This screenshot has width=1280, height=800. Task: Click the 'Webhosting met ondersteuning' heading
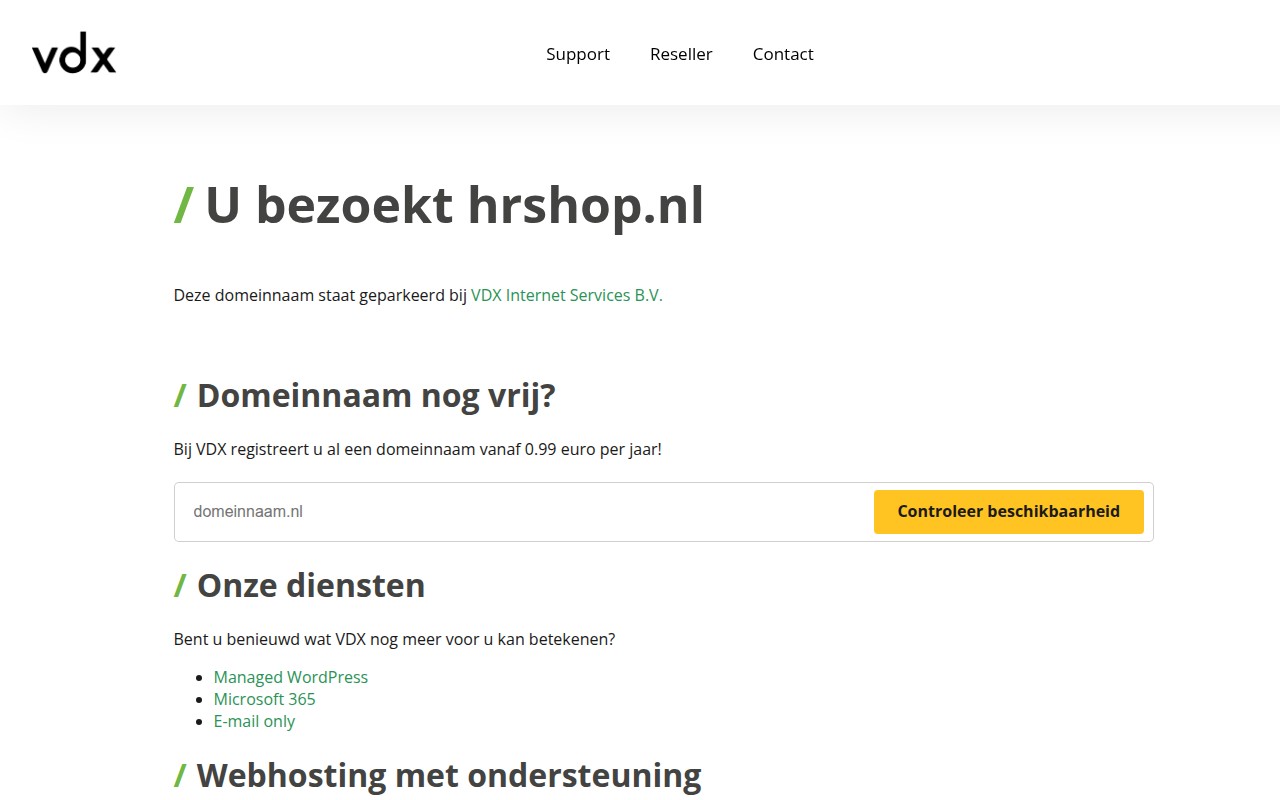438,775
